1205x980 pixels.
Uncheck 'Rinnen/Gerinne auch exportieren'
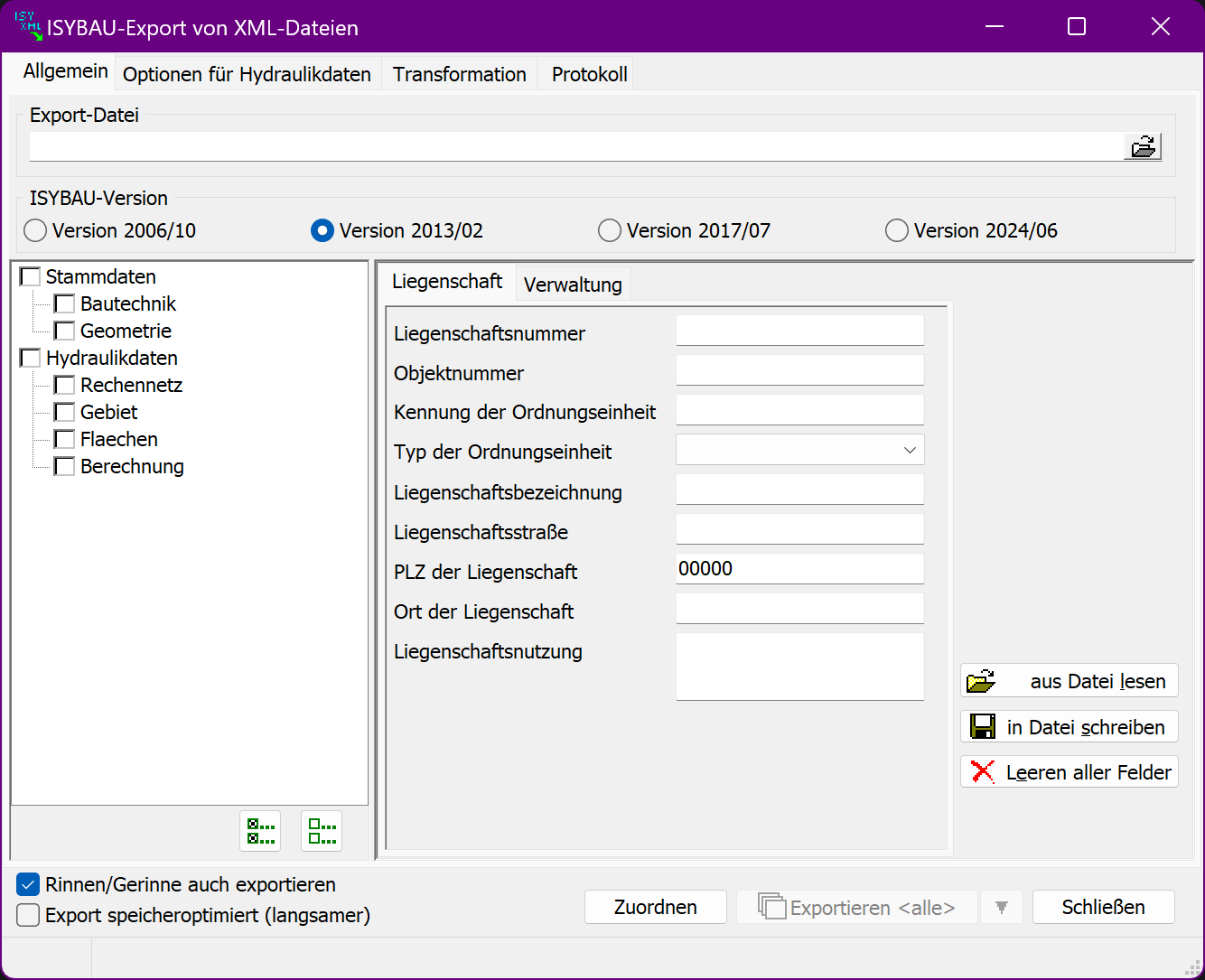tap(29, 884)
